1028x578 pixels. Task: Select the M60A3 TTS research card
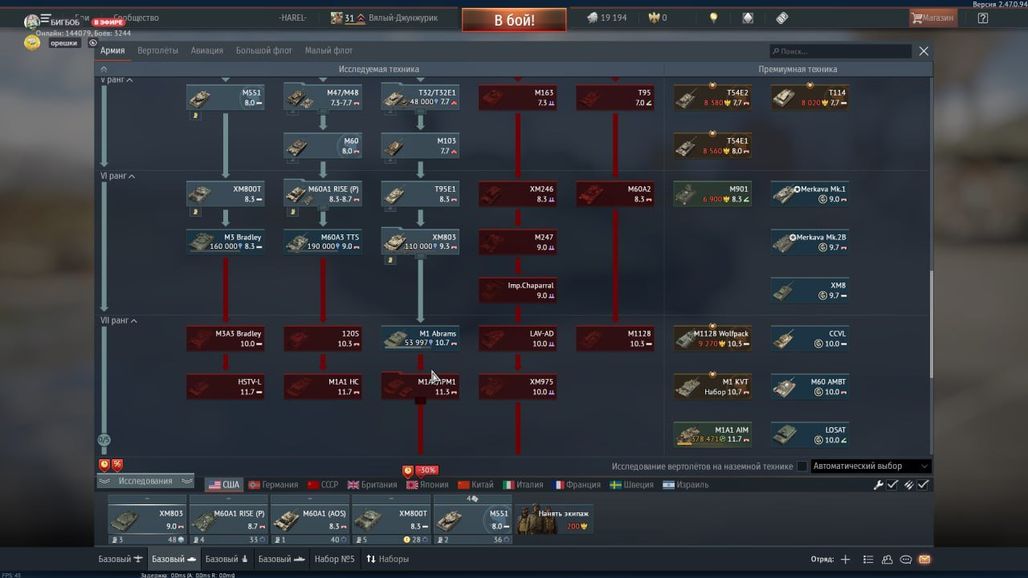(323, 242)
